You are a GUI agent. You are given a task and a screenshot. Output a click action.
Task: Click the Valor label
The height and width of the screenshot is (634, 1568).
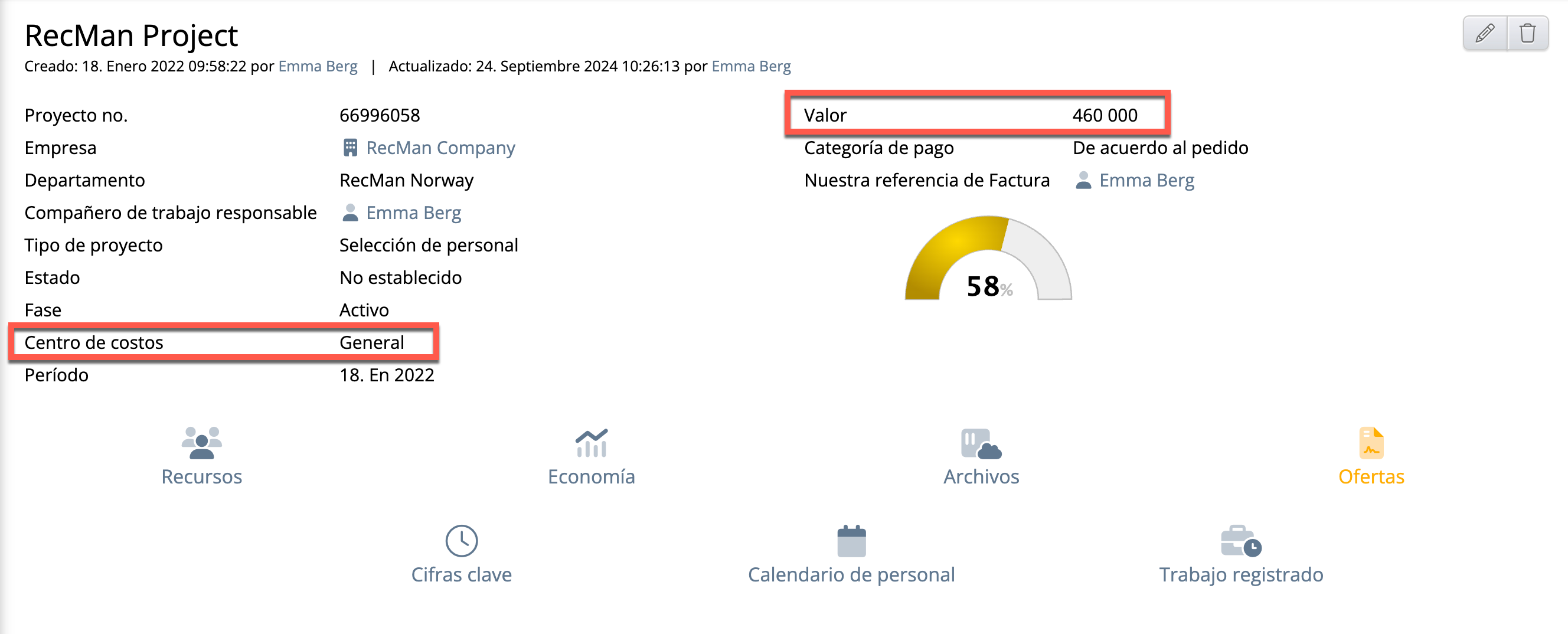(x=825, y=116)
